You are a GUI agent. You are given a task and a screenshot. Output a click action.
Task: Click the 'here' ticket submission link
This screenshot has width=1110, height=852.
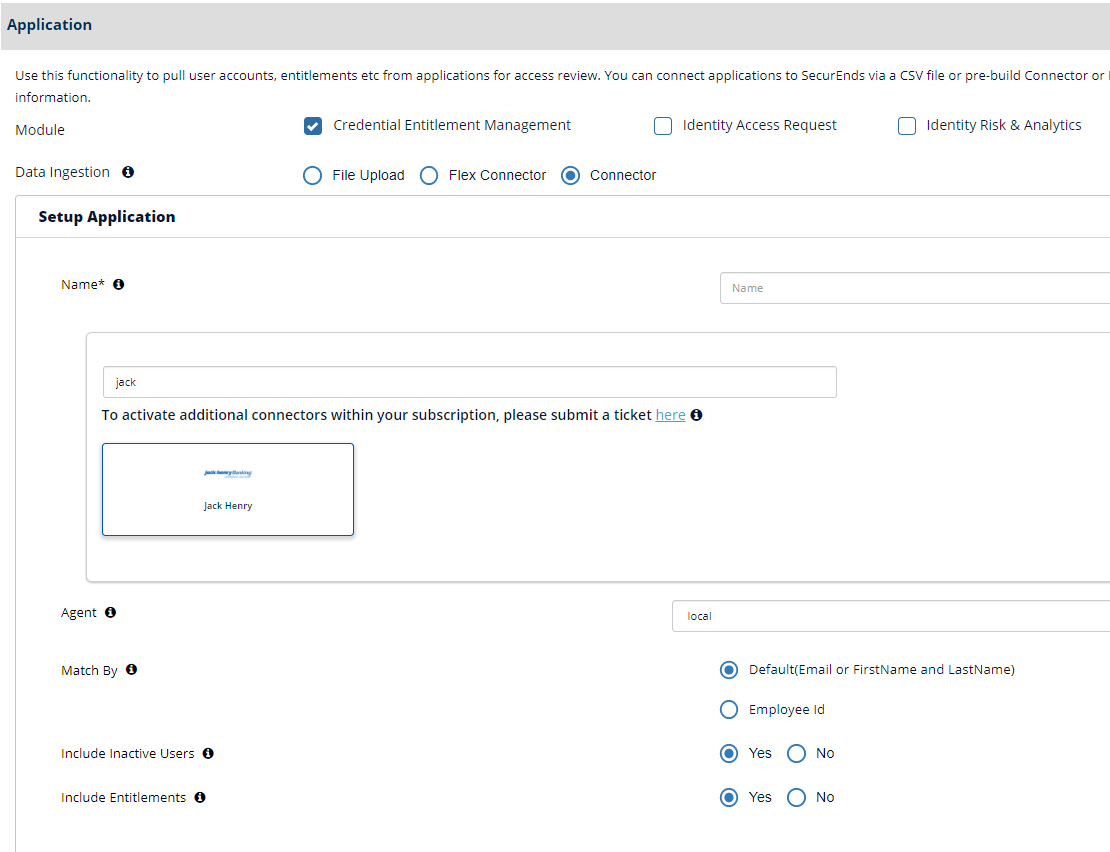click(670, 415)
